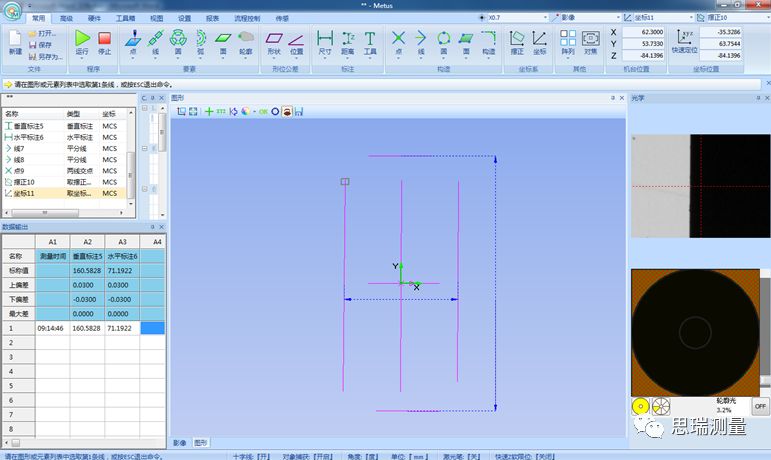Click the 另存为 (Save As) button

coord(47,57)
